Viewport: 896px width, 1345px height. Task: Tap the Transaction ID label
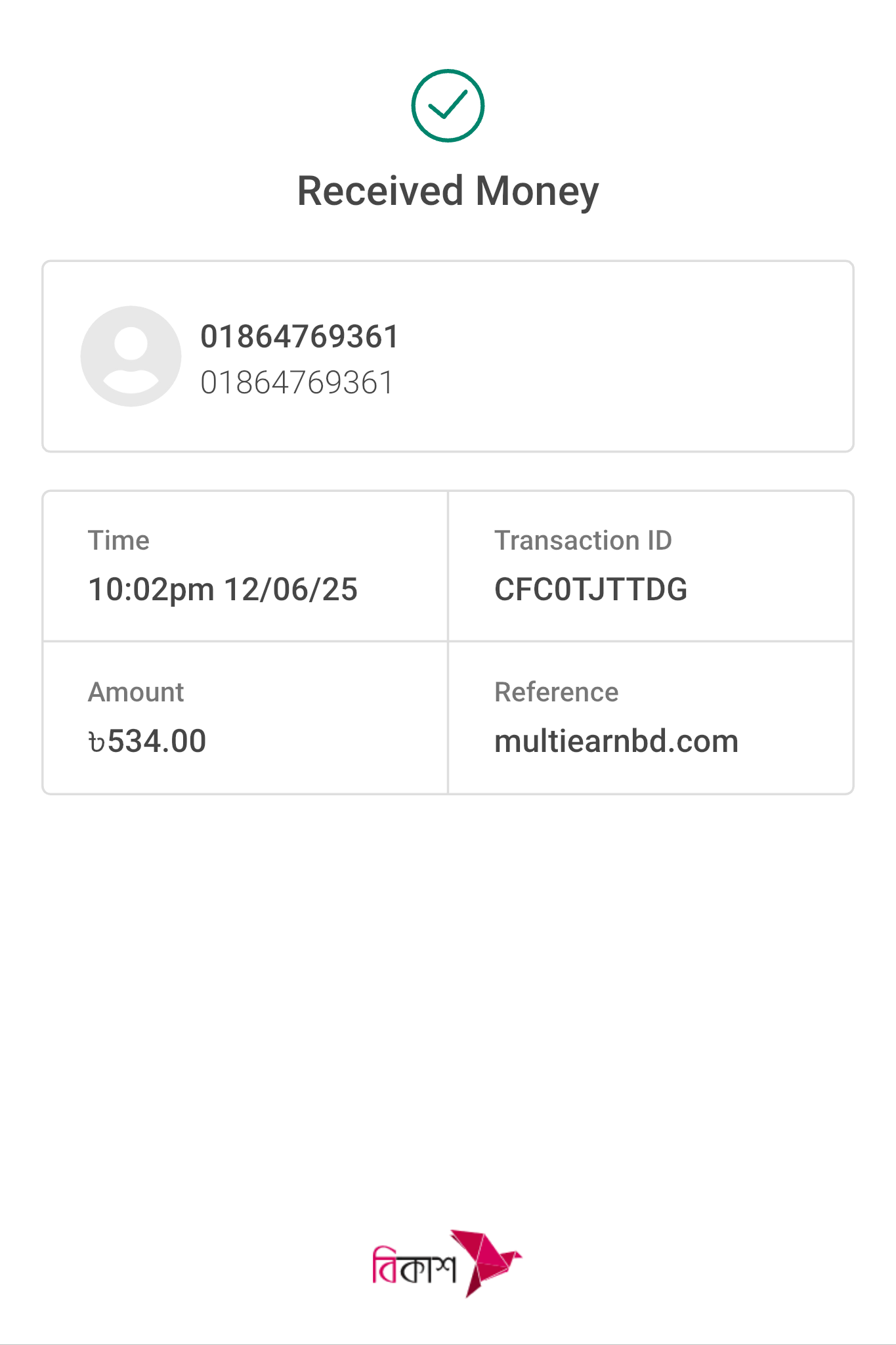[583, 540]
